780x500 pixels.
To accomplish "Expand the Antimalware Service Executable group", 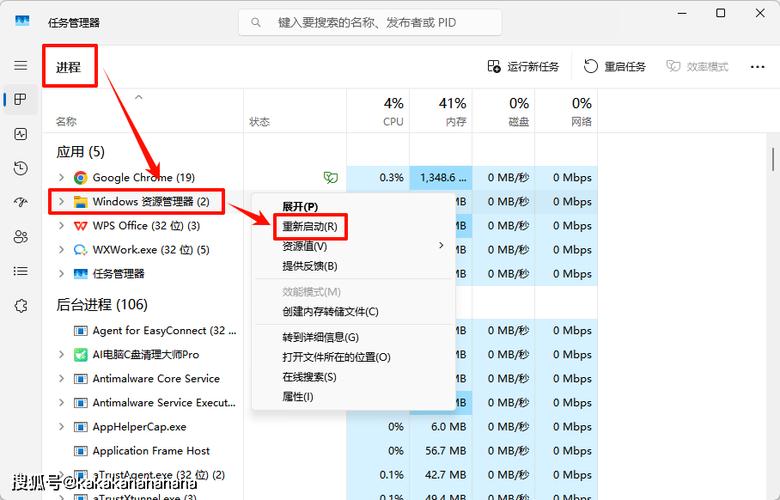I will click(x=61, y=402).
